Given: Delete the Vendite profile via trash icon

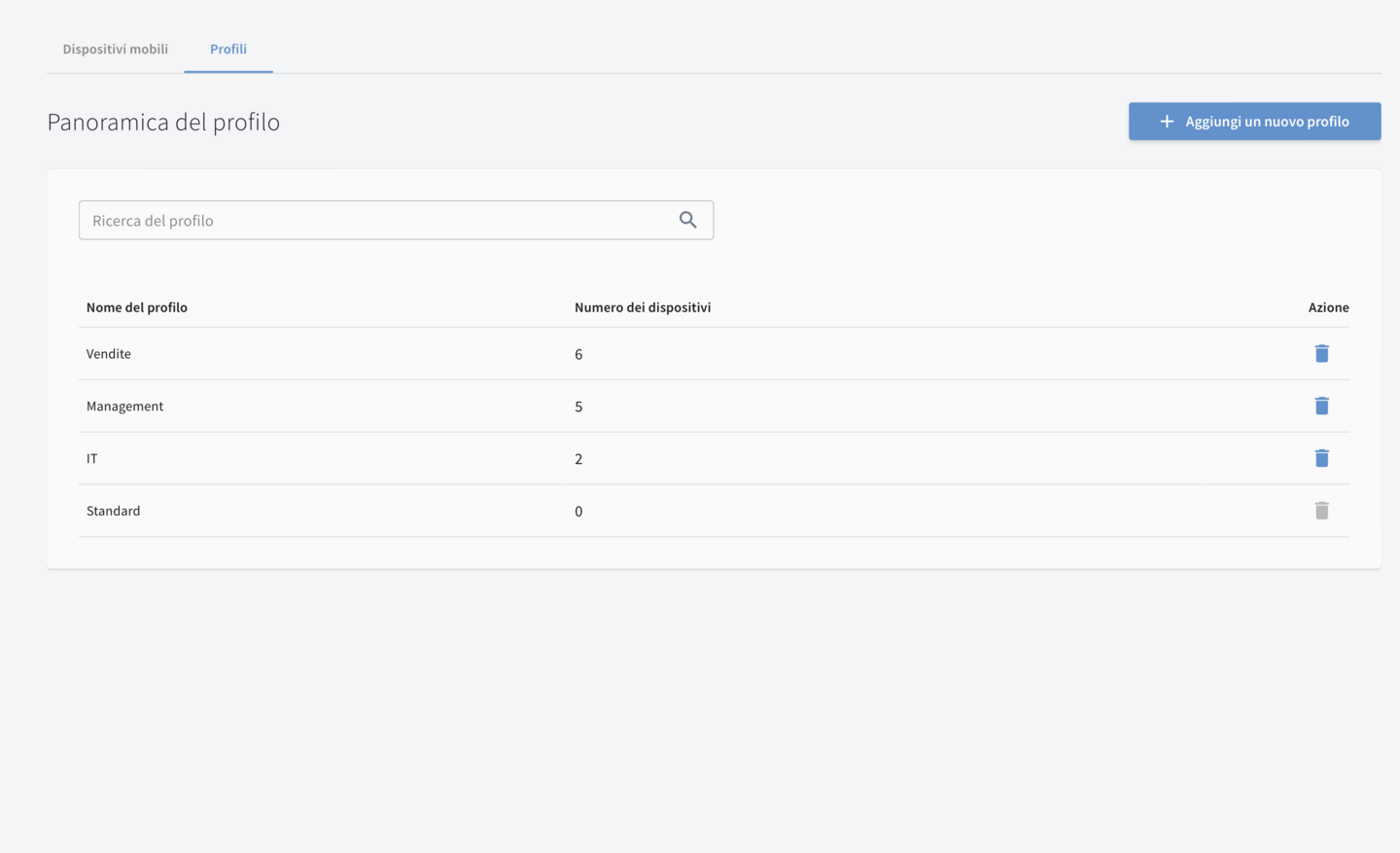Looking at the screenshot, I should (1321, 353).
